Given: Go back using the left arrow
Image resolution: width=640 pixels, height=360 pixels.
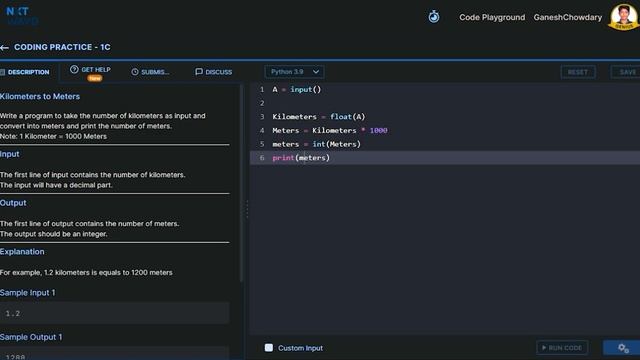Looking at the screenshot, I should coord(4,48).
